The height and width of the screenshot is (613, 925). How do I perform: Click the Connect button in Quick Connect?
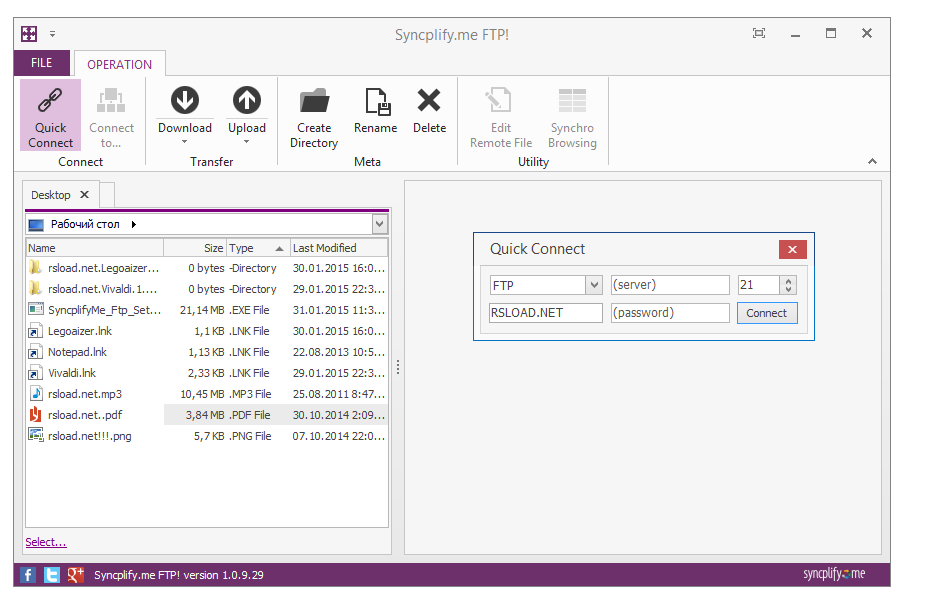pos(767,313)
